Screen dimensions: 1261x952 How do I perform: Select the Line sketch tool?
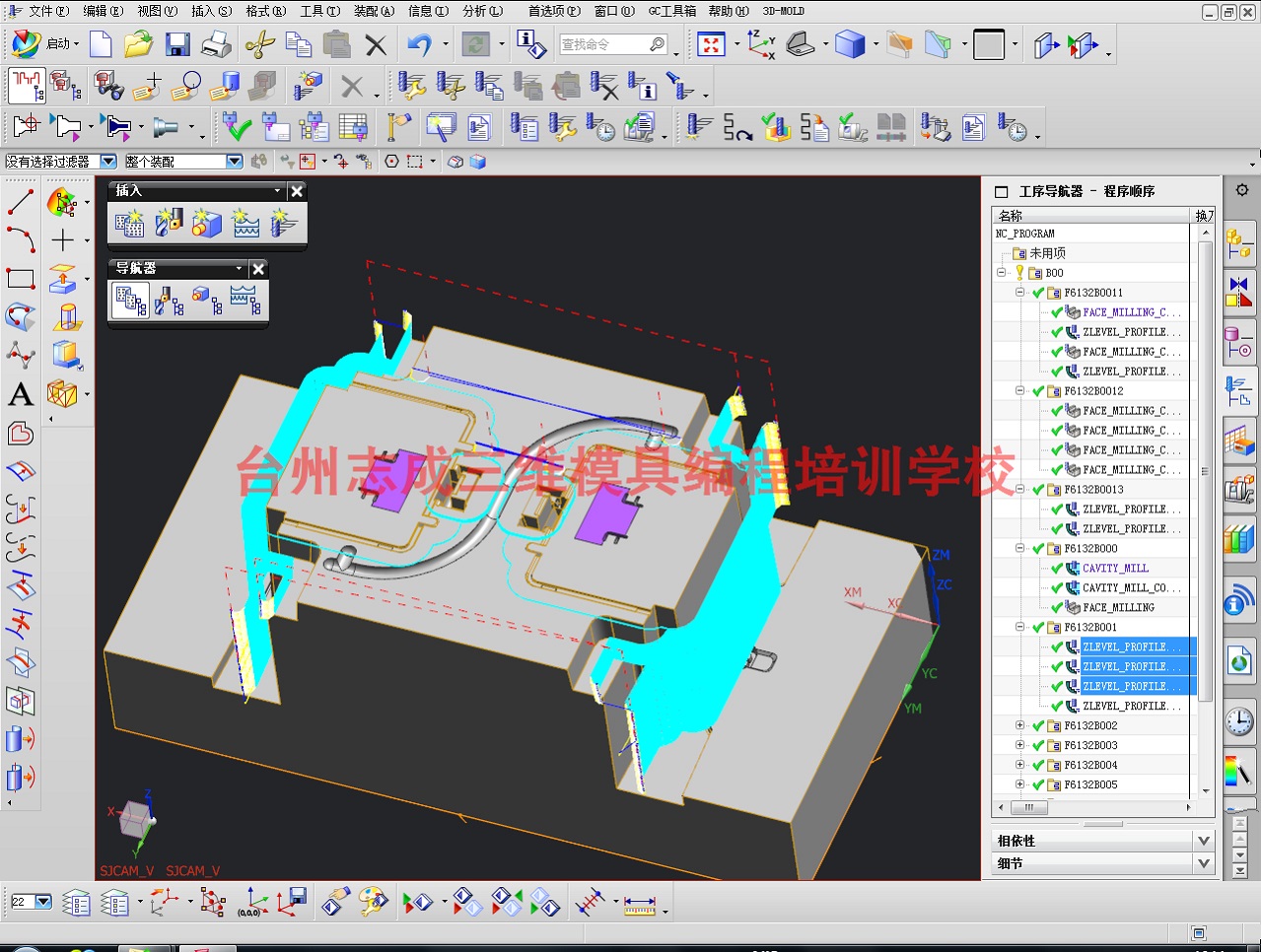click(x=21, y=202)
